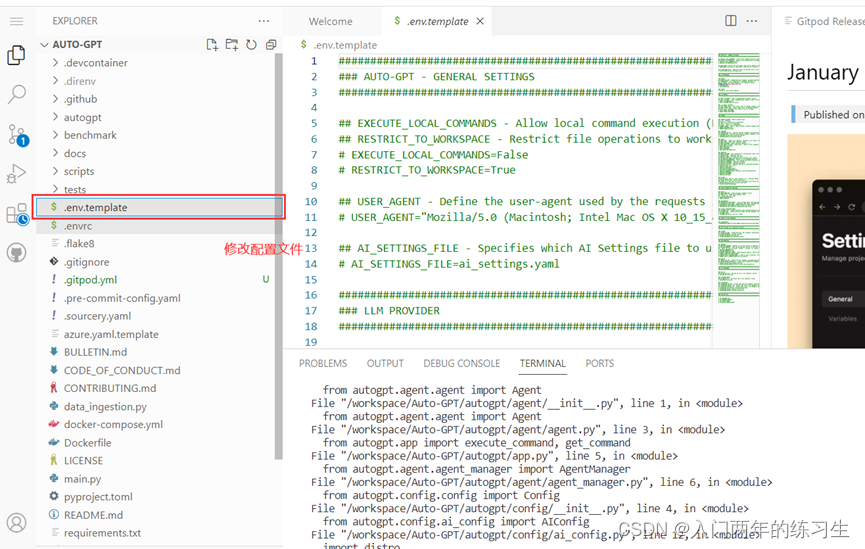This screenshot has width=865, height=549.
Task: Open the PROBLEMS panel tab
Action: click(x=323, y=364)
